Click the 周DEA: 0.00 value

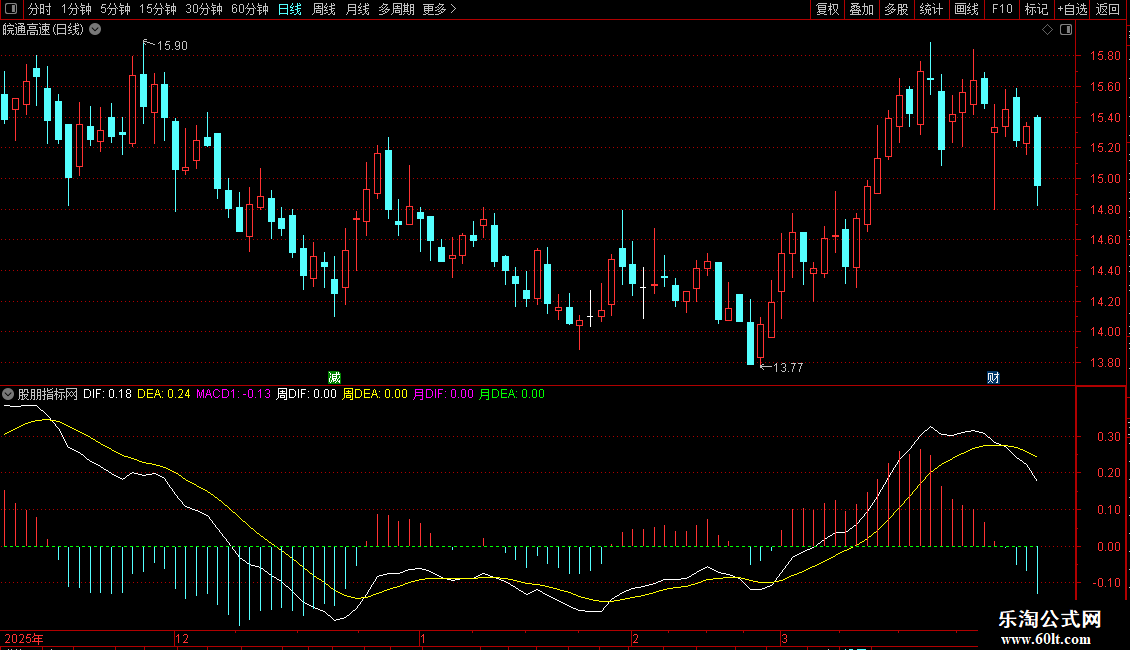[x=375, y=394]
